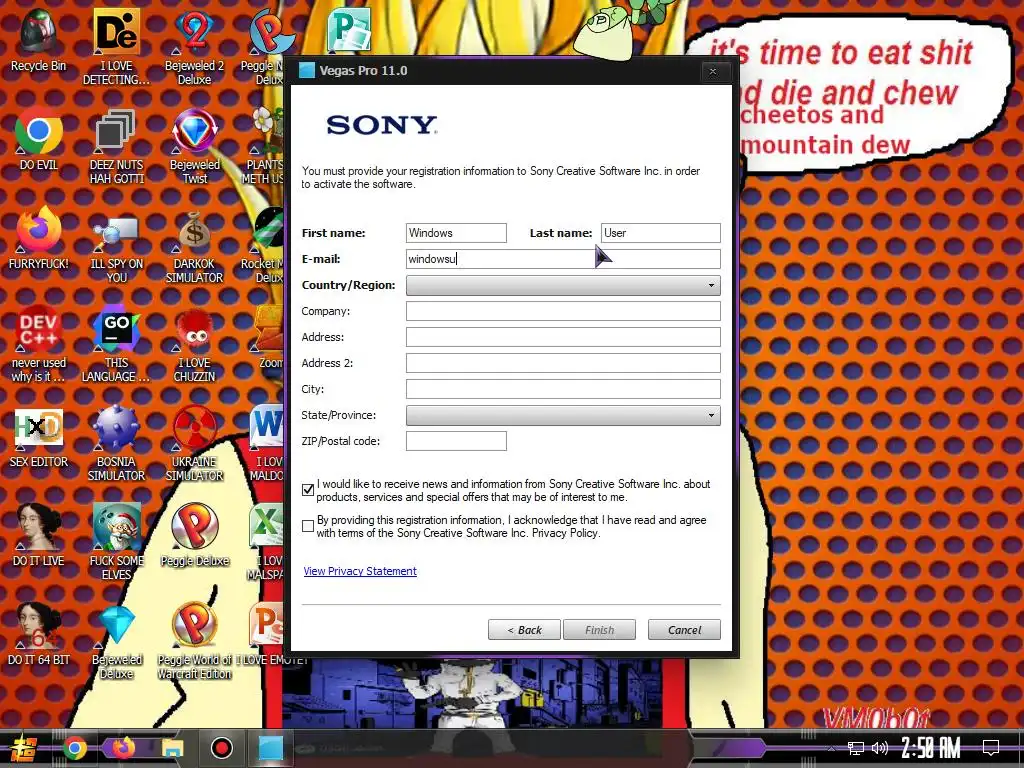Open File Explorer from the taskbar

(172, 748)
